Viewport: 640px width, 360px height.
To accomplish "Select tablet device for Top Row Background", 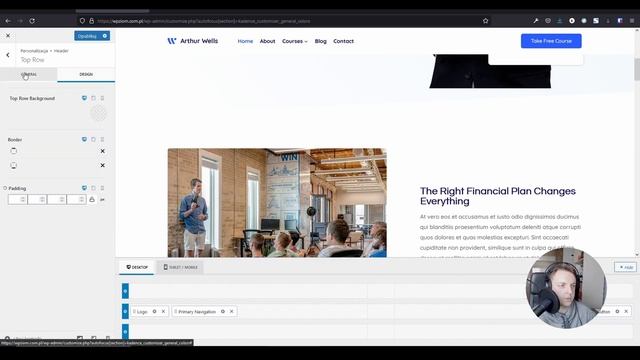I will point(93,98).
